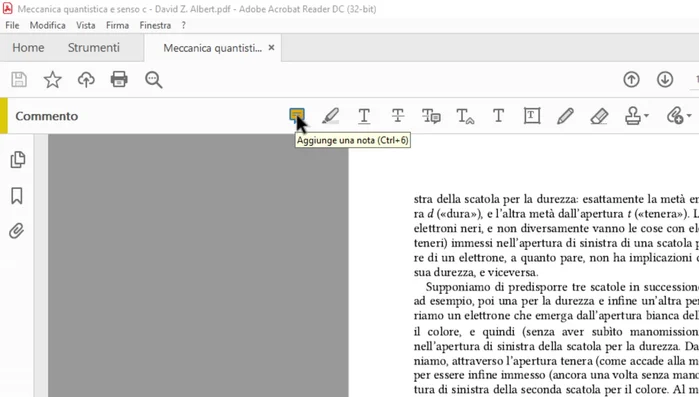Select the Eraser tool
Viewport: 699px width, 397px height.
tap(599, 116)
